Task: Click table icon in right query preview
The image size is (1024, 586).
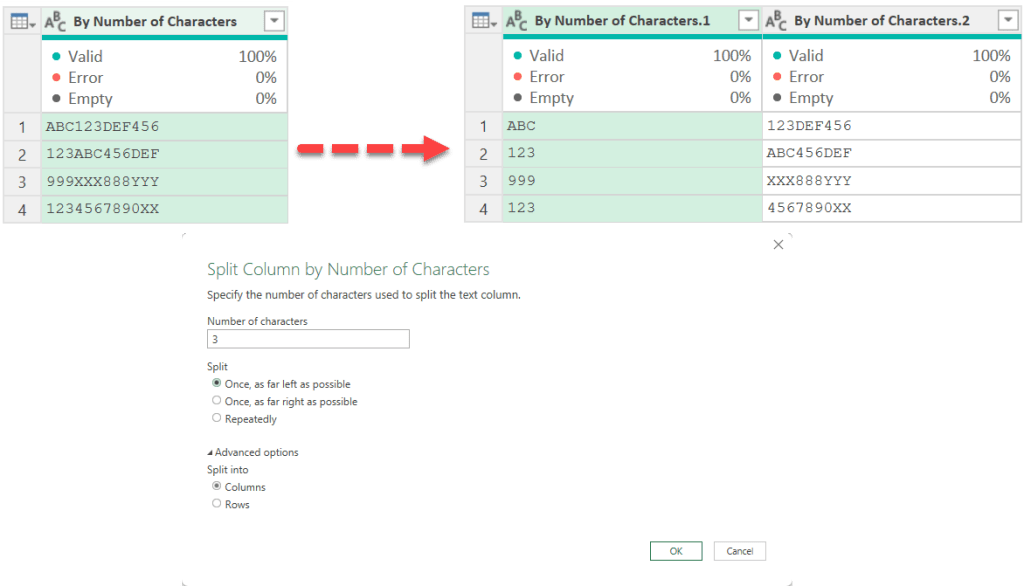Action: (x=482, y=20)
